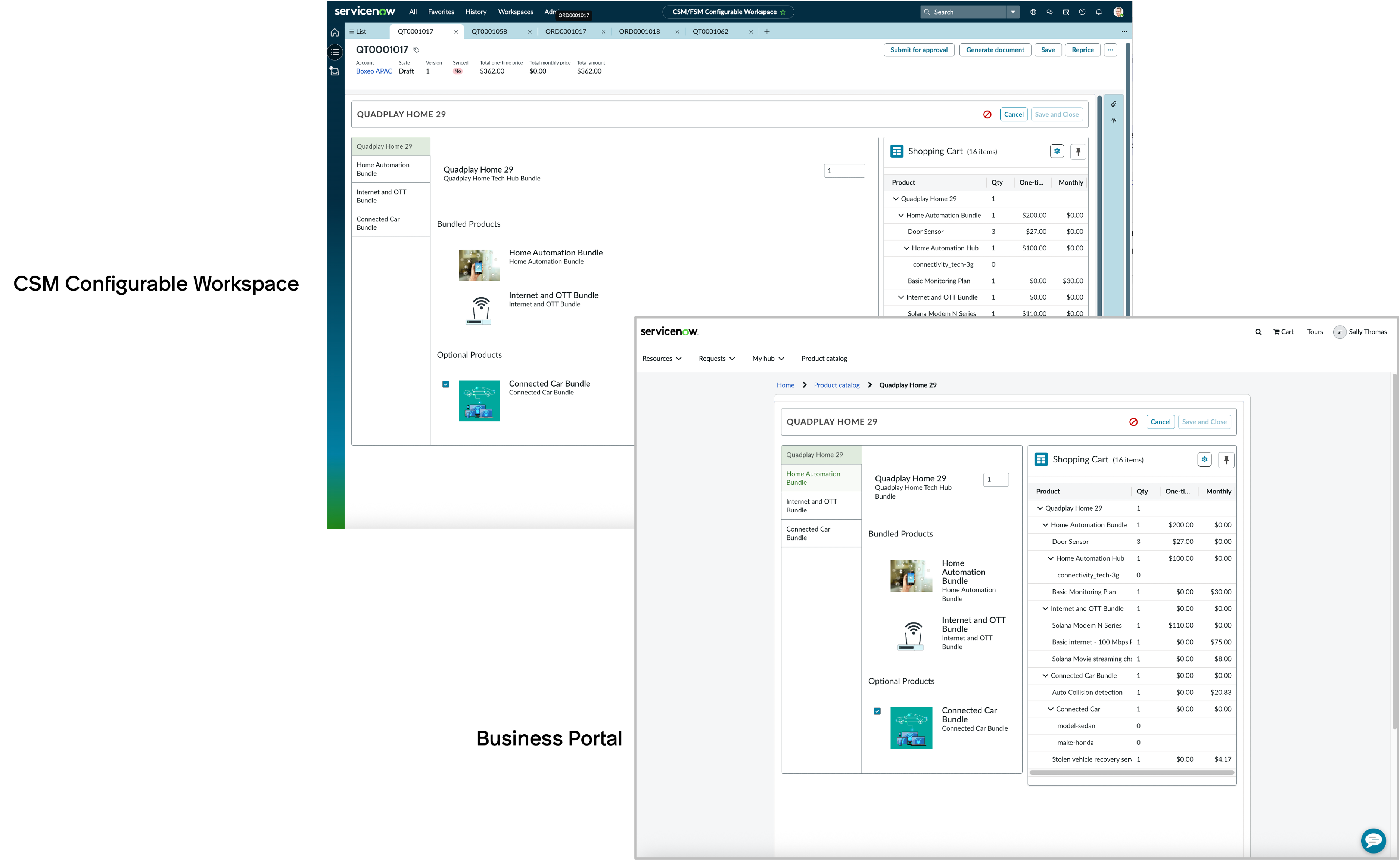Click the tag icon beside QT0001017 heading
The height and width of the screenshot is (861, 1400).
[417, 50]
